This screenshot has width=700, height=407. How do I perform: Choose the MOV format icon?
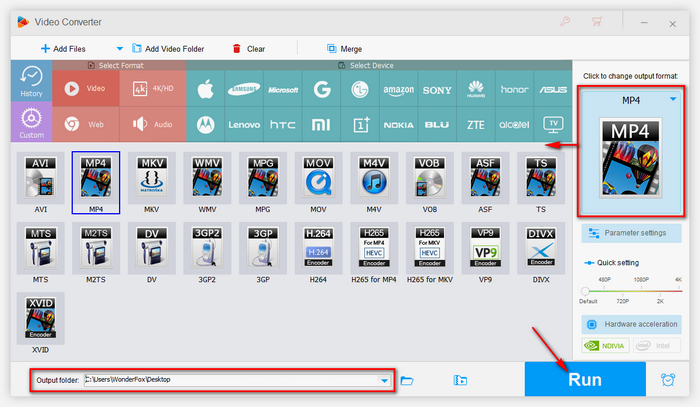click(318, 179)
